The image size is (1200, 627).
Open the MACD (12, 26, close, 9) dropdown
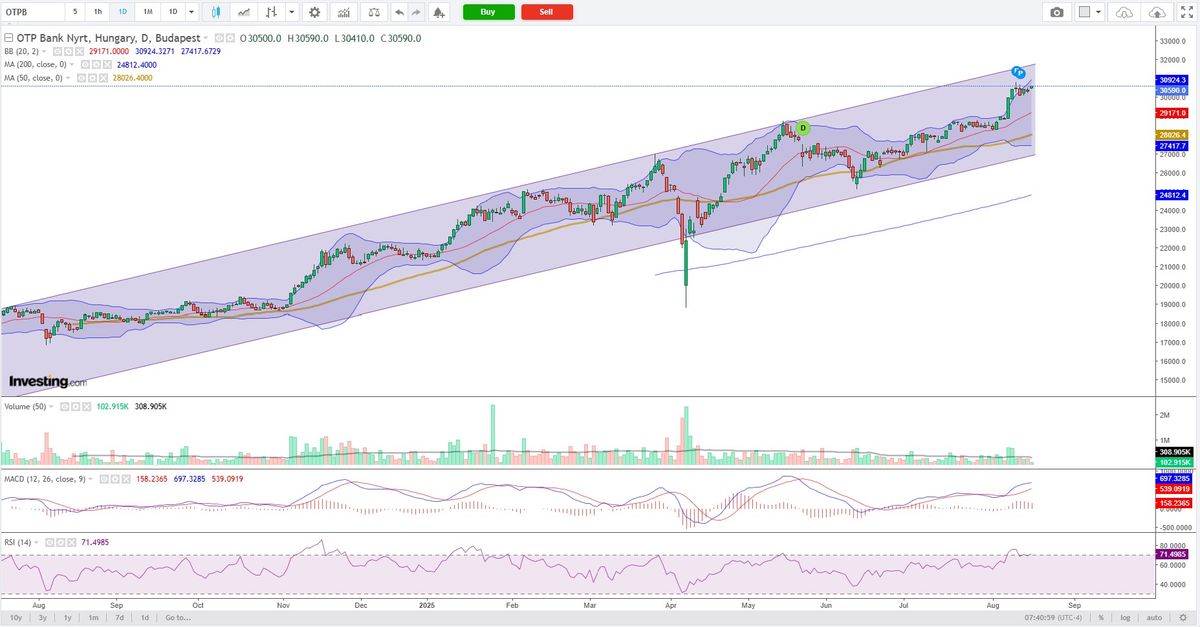92,479
